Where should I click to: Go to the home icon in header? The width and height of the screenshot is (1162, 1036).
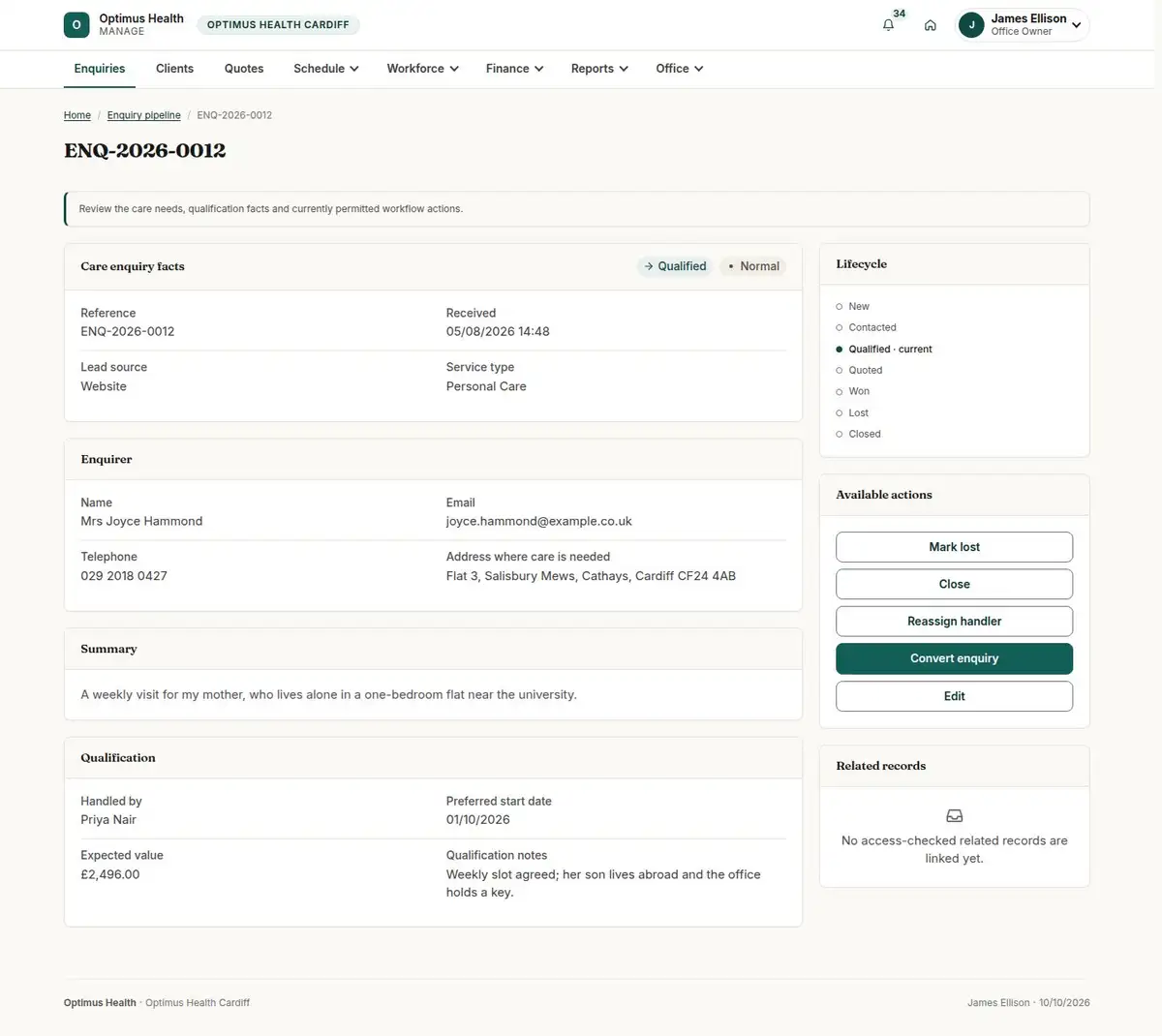pyautogui.click(x=931, y=25)
